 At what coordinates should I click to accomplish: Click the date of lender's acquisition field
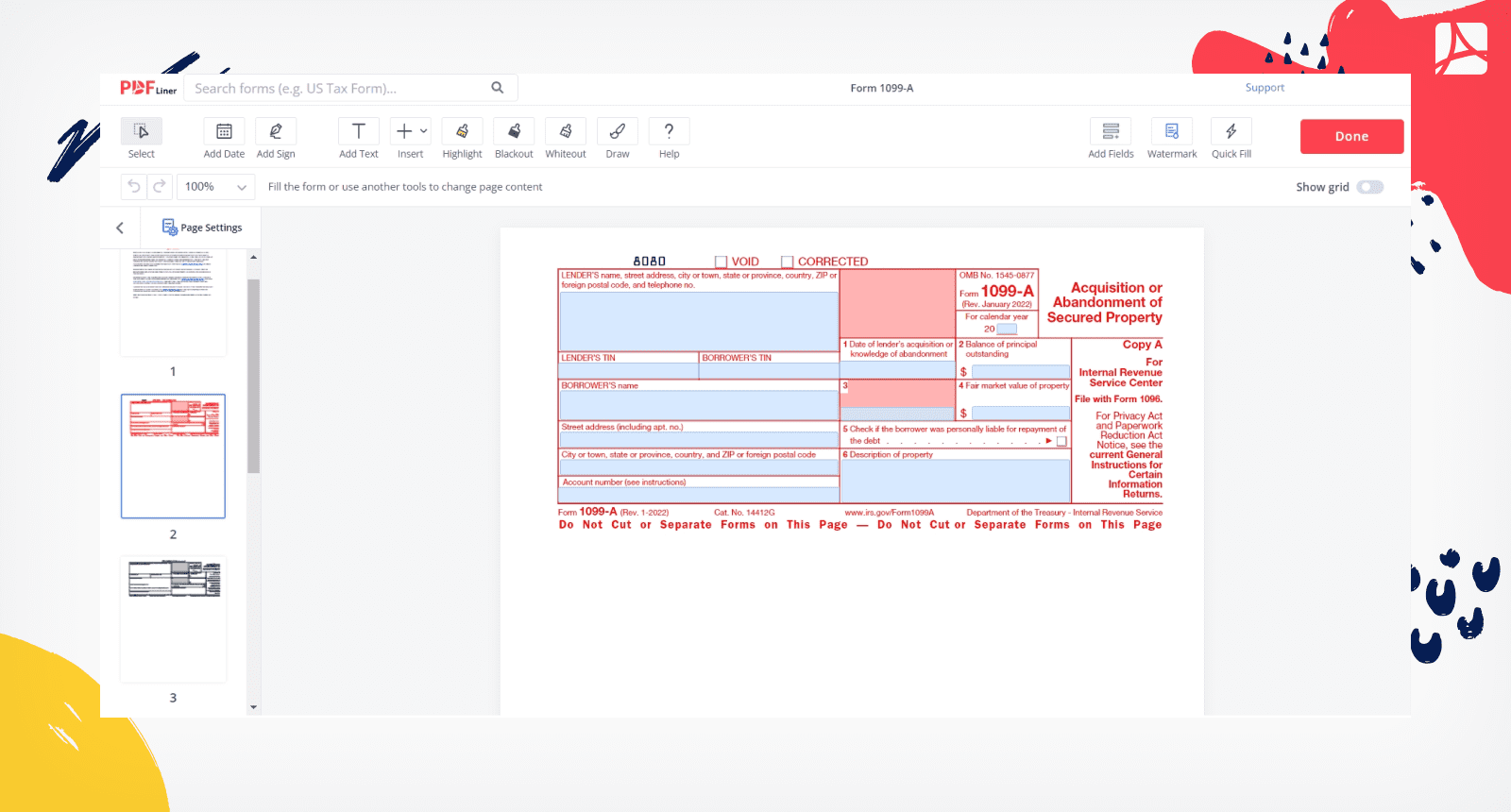click(x=897, y=369)
